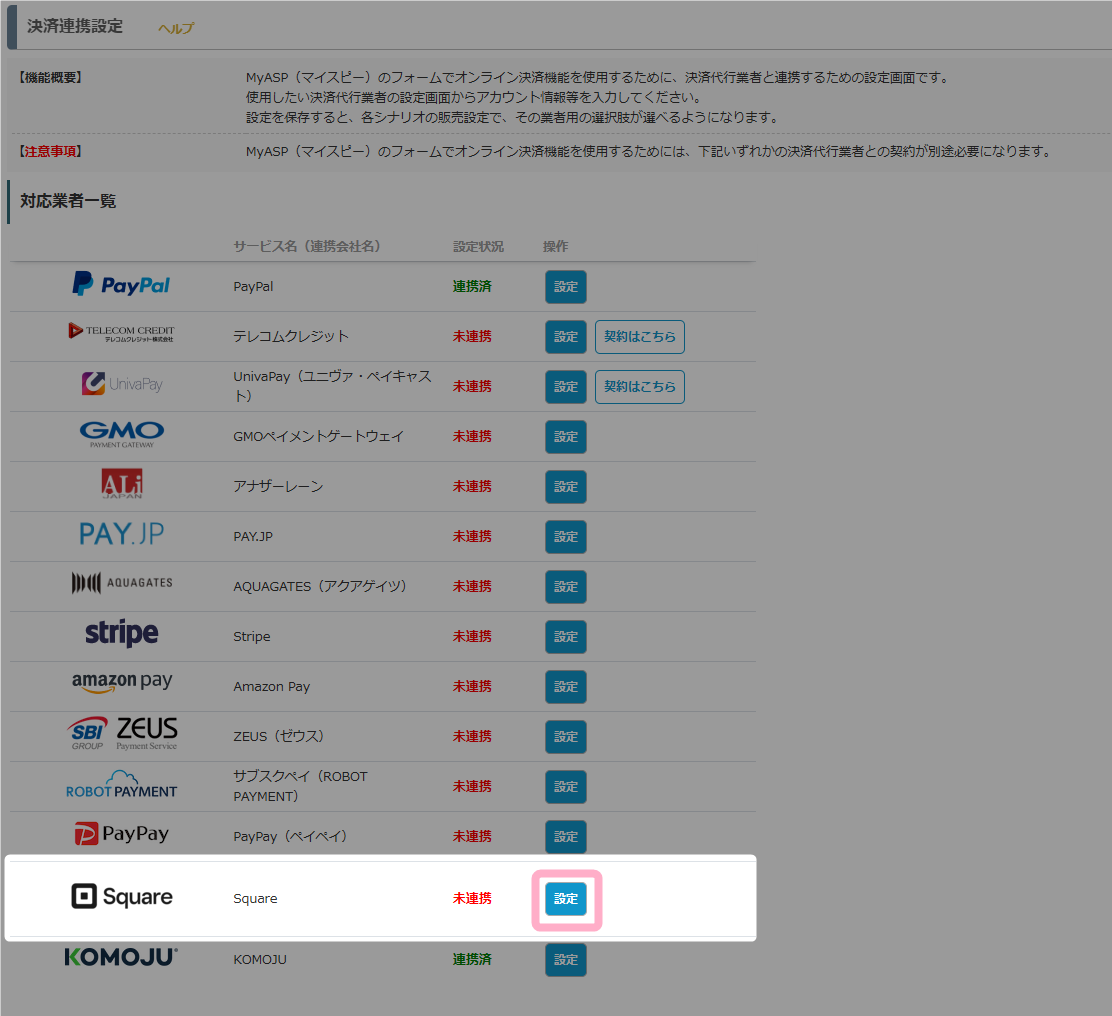Click the Square logo
This screenshot has height=1016, width=1112.
(x=121, y=897)
